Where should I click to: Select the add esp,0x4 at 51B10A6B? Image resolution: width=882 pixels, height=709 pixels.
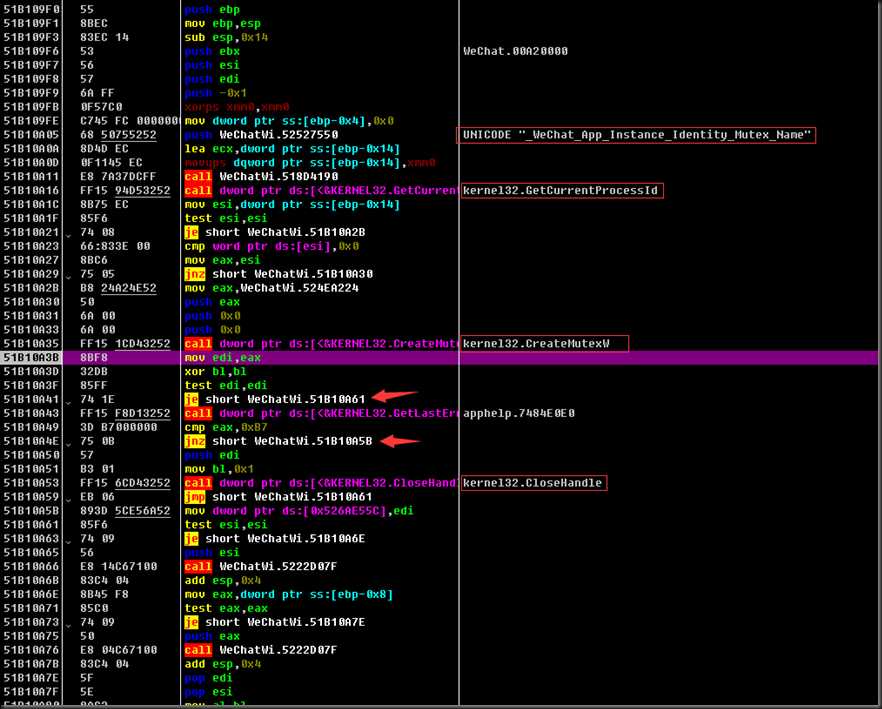(x=223, y=580)
